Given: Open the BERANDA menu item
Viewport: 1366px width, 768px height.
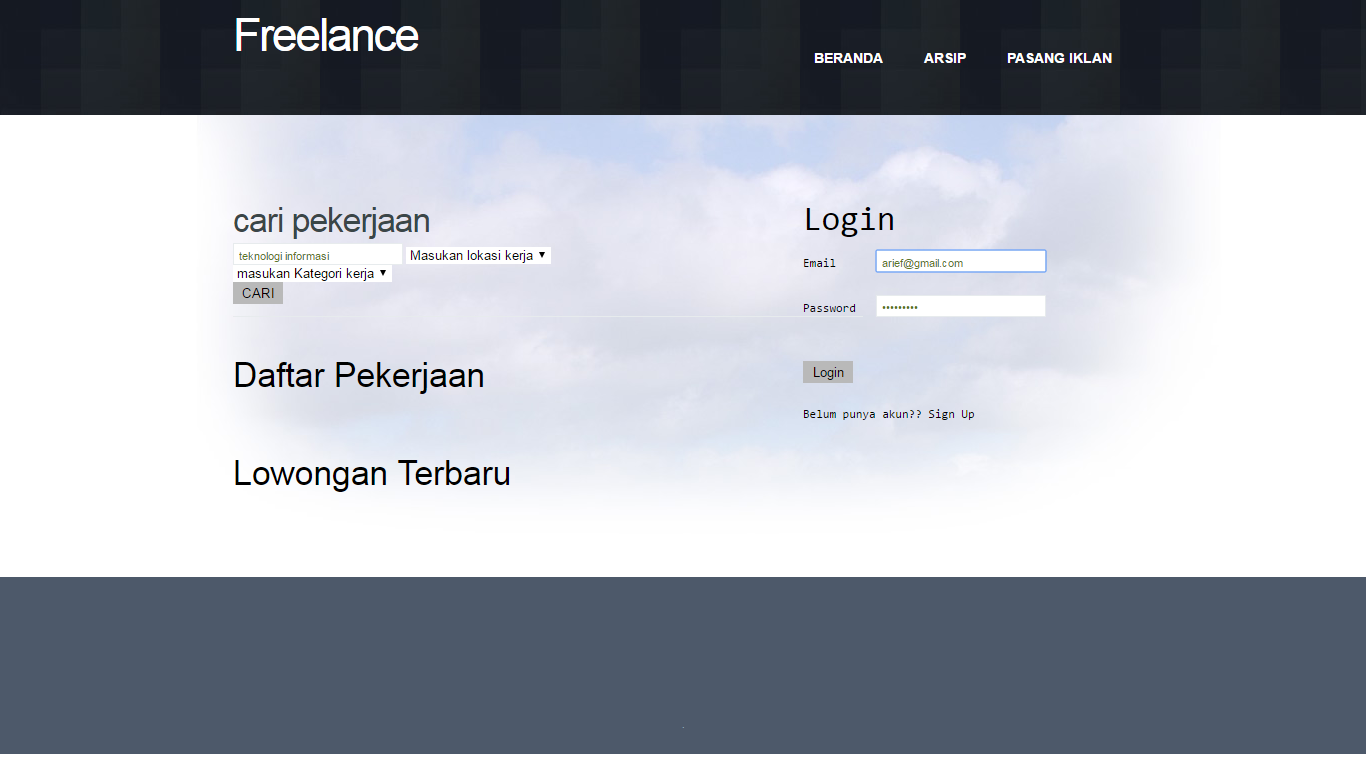Looking at the screenshot, I should click(x=848, y=58).
